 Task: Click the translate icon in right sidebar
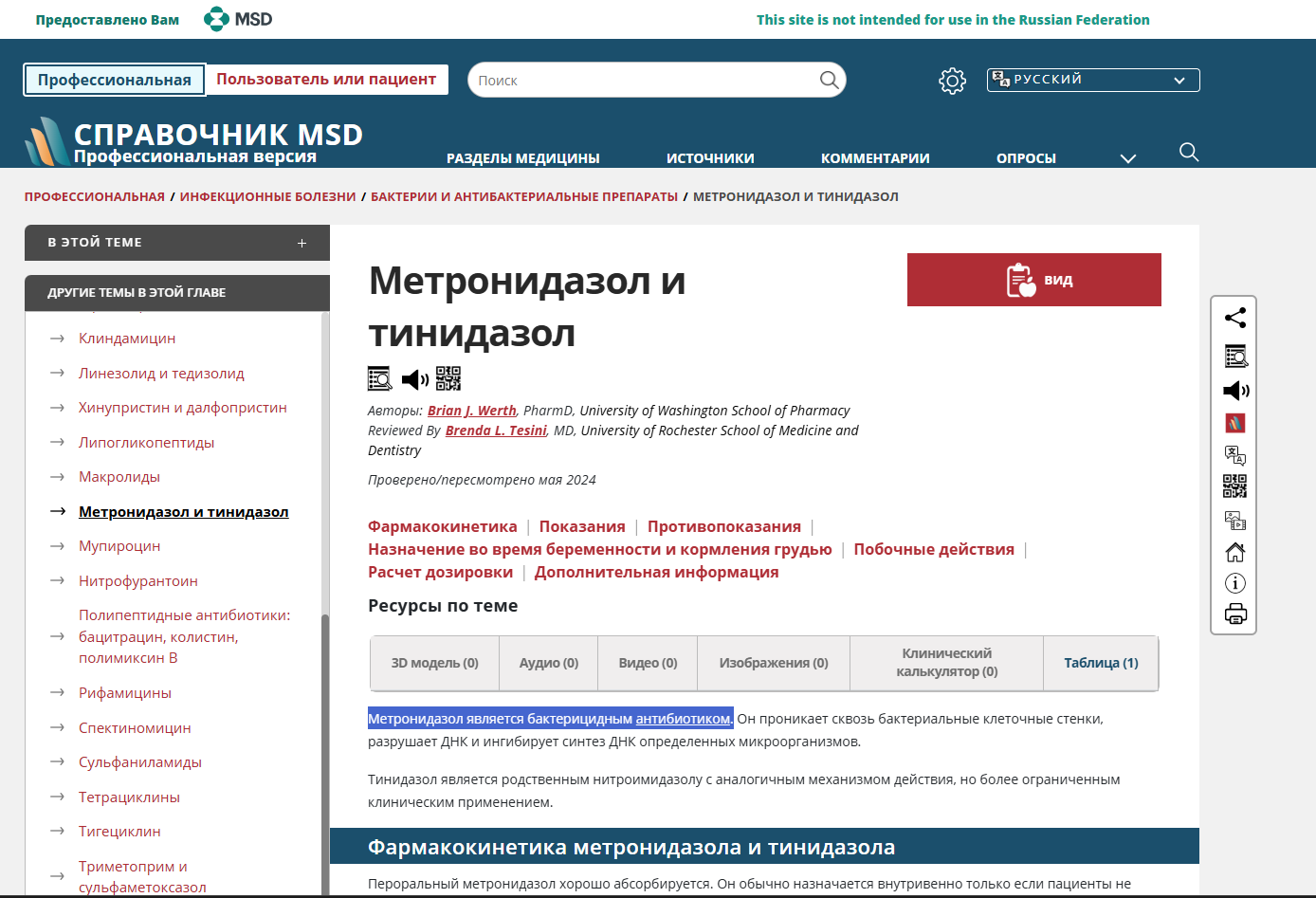(x=1234, y=455)
